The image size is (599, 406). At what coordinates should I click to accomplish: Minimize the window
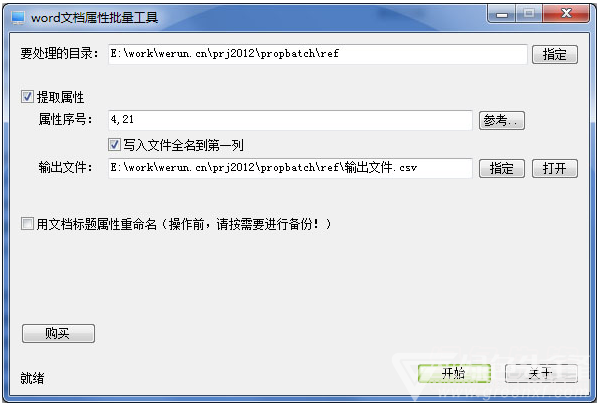[502, 14]
